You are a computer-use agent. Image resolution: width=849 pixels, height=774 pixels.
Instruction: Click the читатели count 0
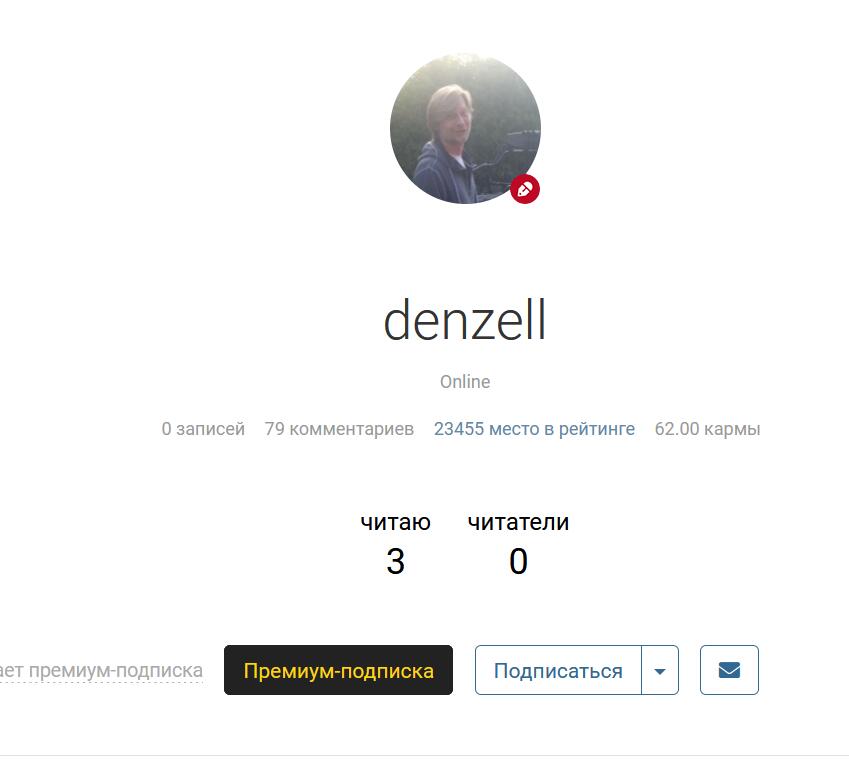[518, 561]
